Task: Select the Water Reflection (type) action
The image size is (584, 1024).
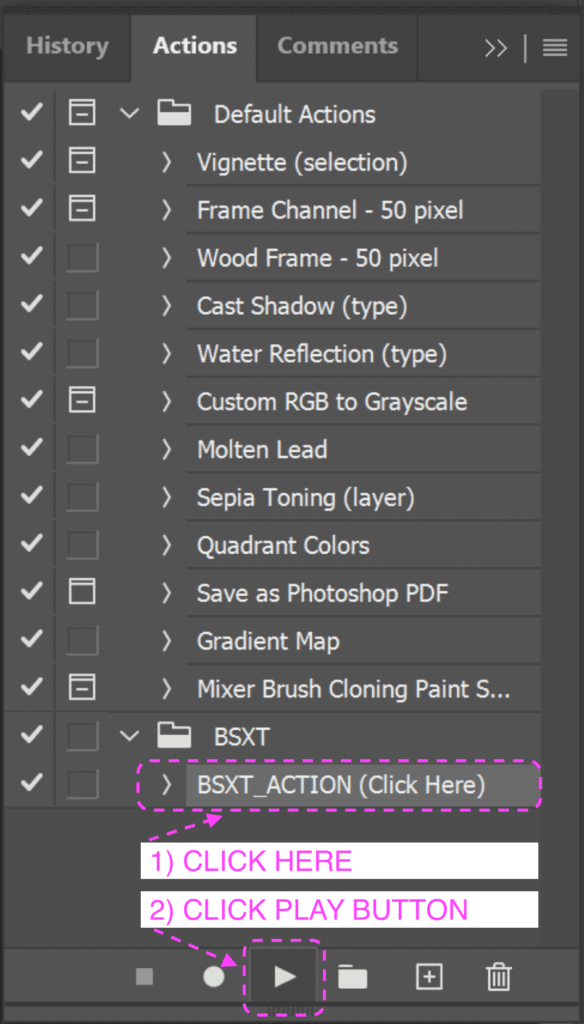Action: coord(363,353)
